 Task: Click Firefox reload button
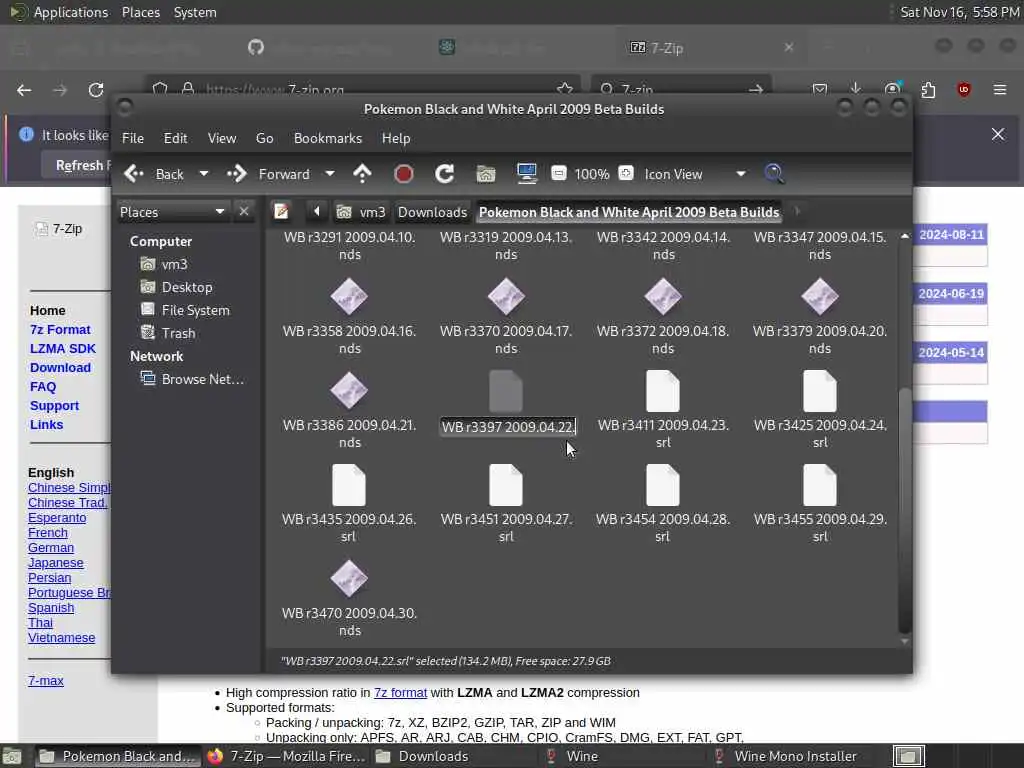coord(96,89)
